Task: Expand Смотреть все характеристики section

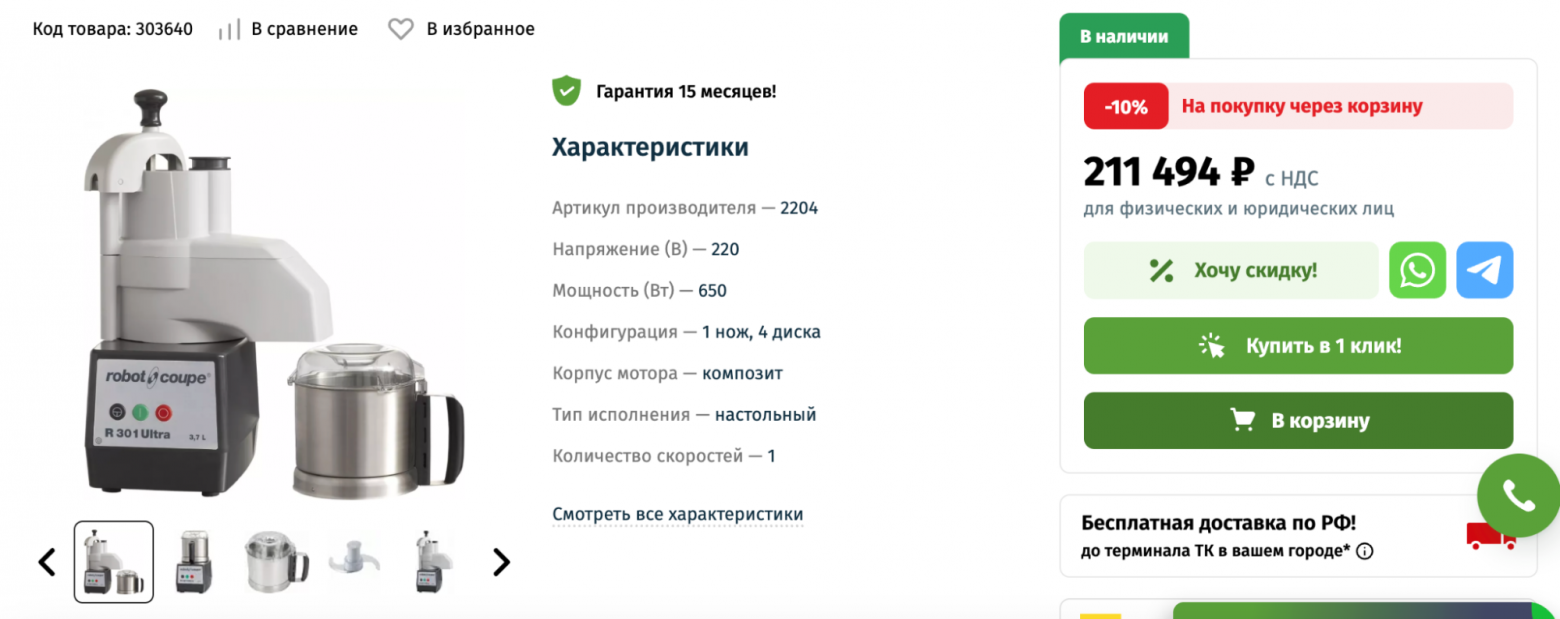Action: [677, 512]
